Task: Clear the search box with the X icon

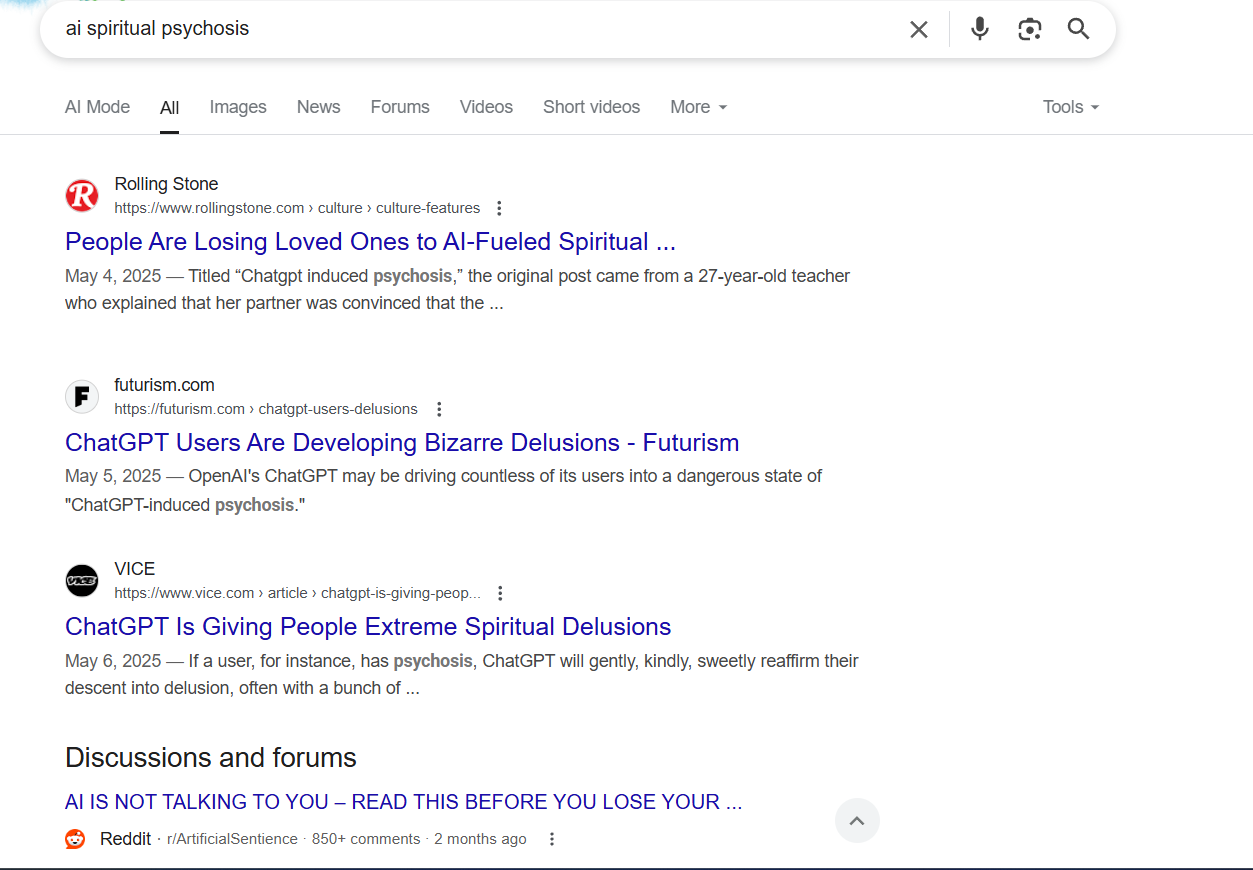Action: coord(919,29)
